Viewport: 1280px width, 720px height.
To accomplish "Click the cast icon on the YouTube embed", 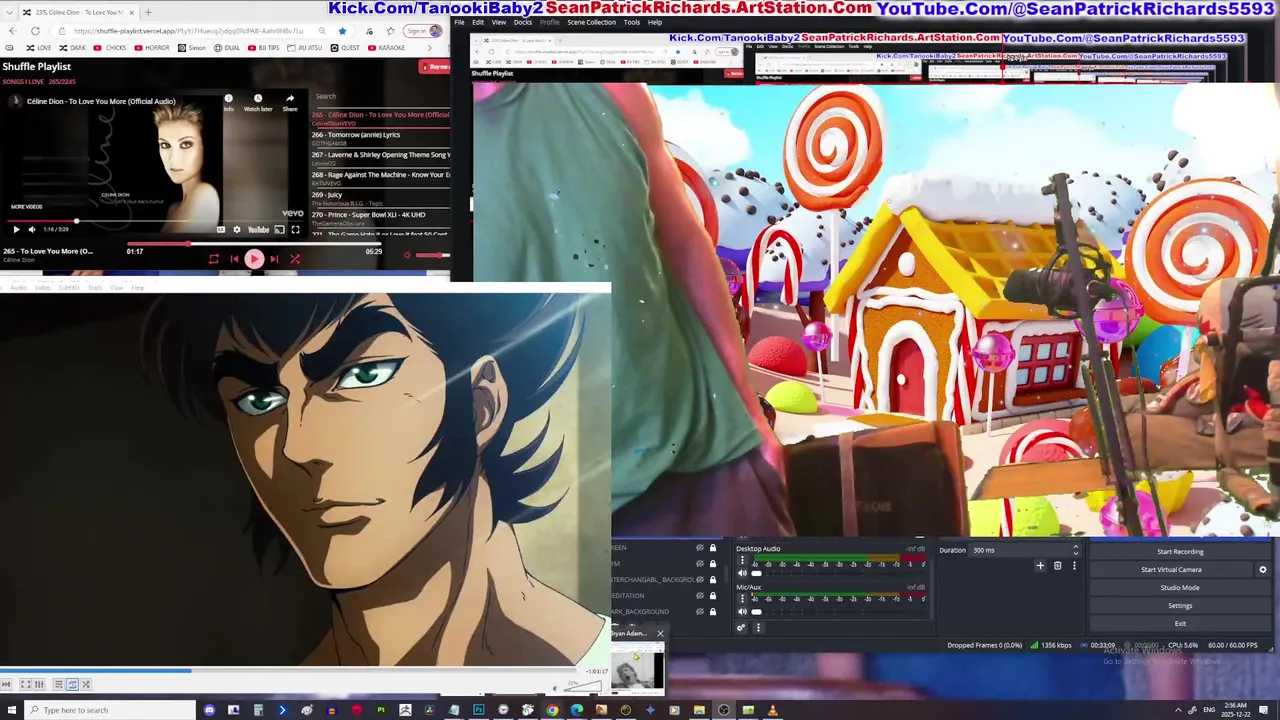I will coord(279,230).
